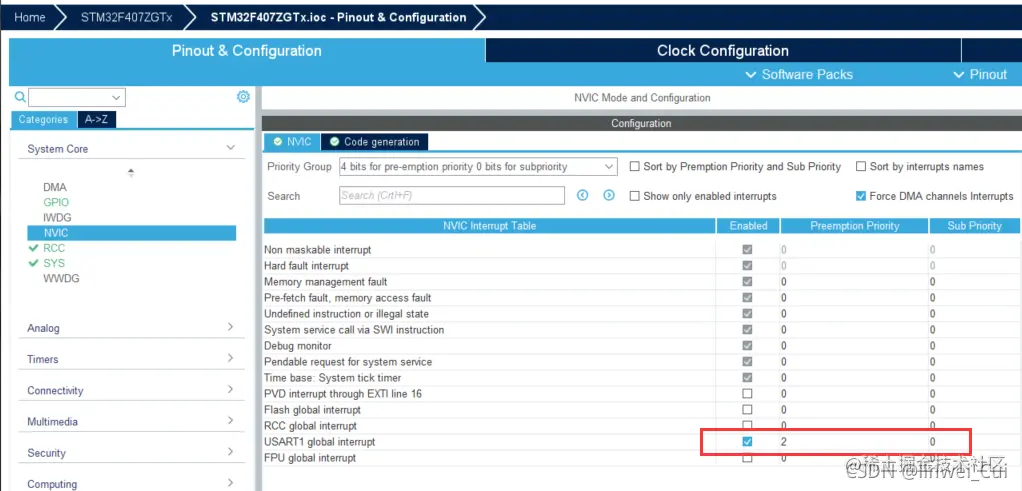Open the categories settings gear icon
Viewport: 1022px width, 491px height.
(x=243, y=97)
